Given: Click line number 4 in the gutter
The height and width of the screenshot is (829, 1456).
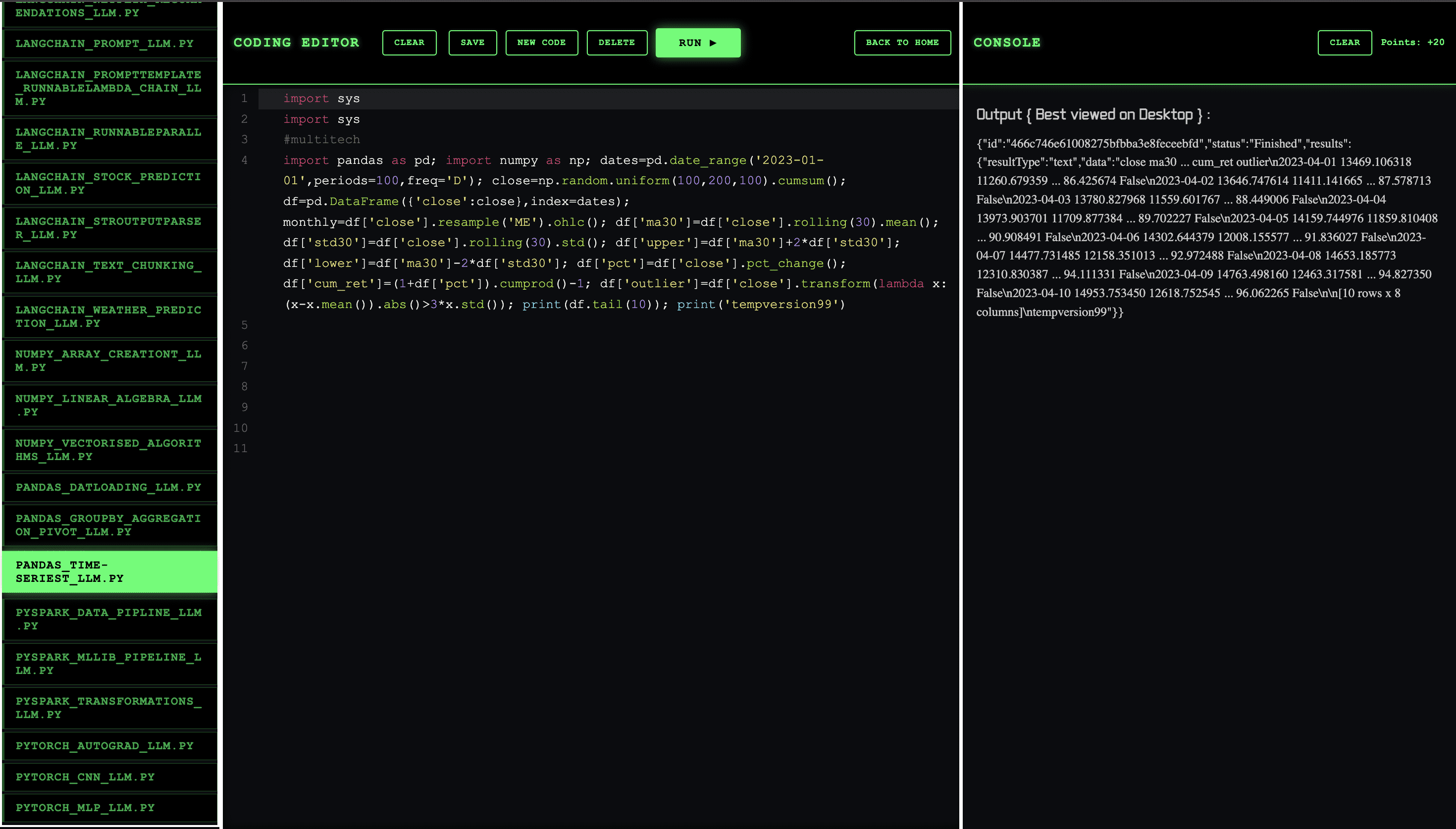Looking at the screenshot, I should click(244, 160).
